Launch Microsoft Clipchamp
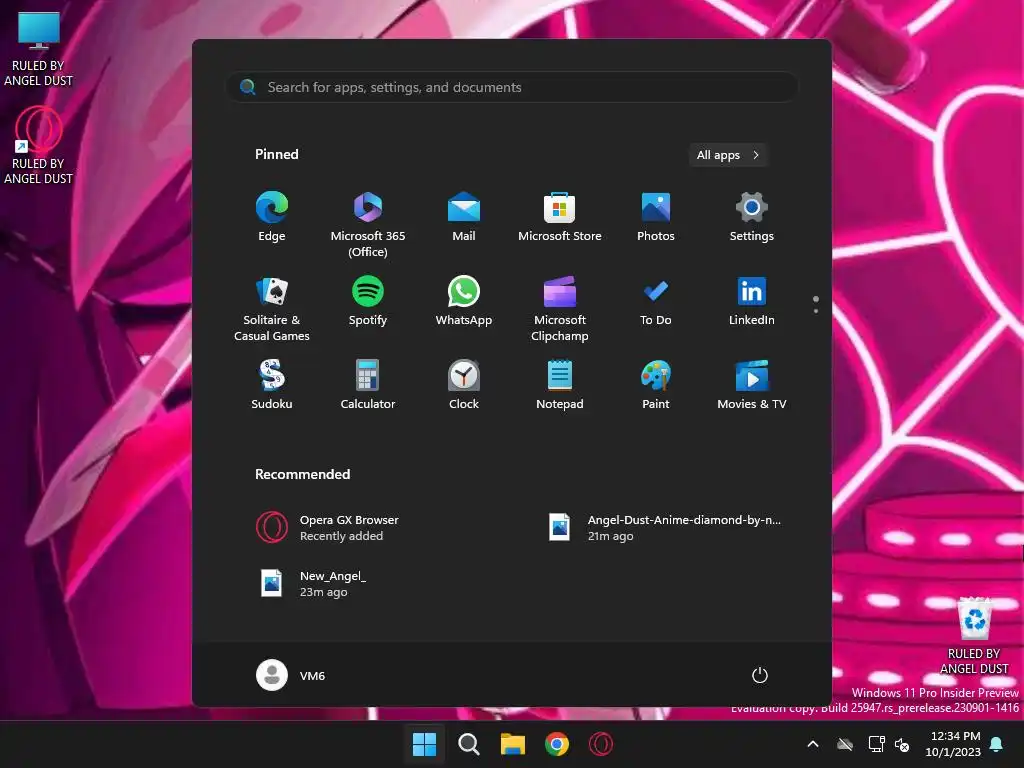This screenshot has width=1024, height=768. 560,308
